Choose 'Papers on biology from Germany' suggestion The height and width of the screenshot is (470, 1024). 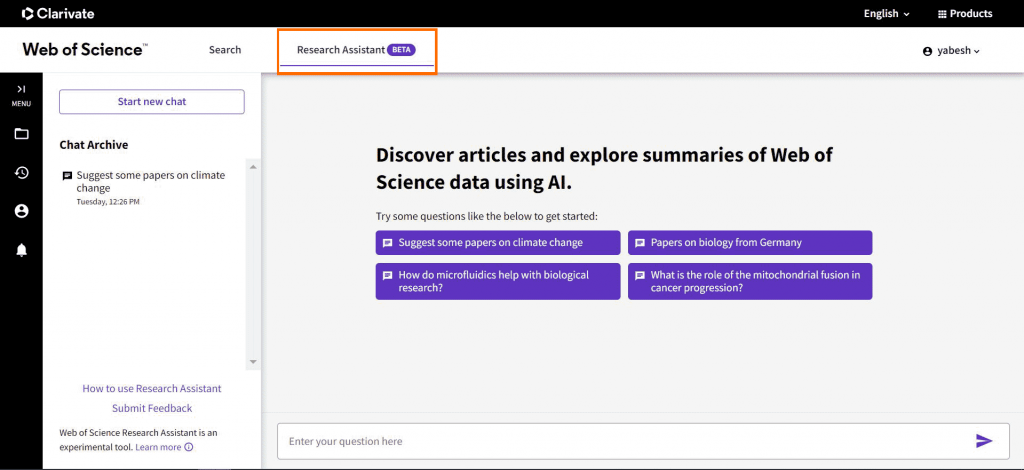750,243
